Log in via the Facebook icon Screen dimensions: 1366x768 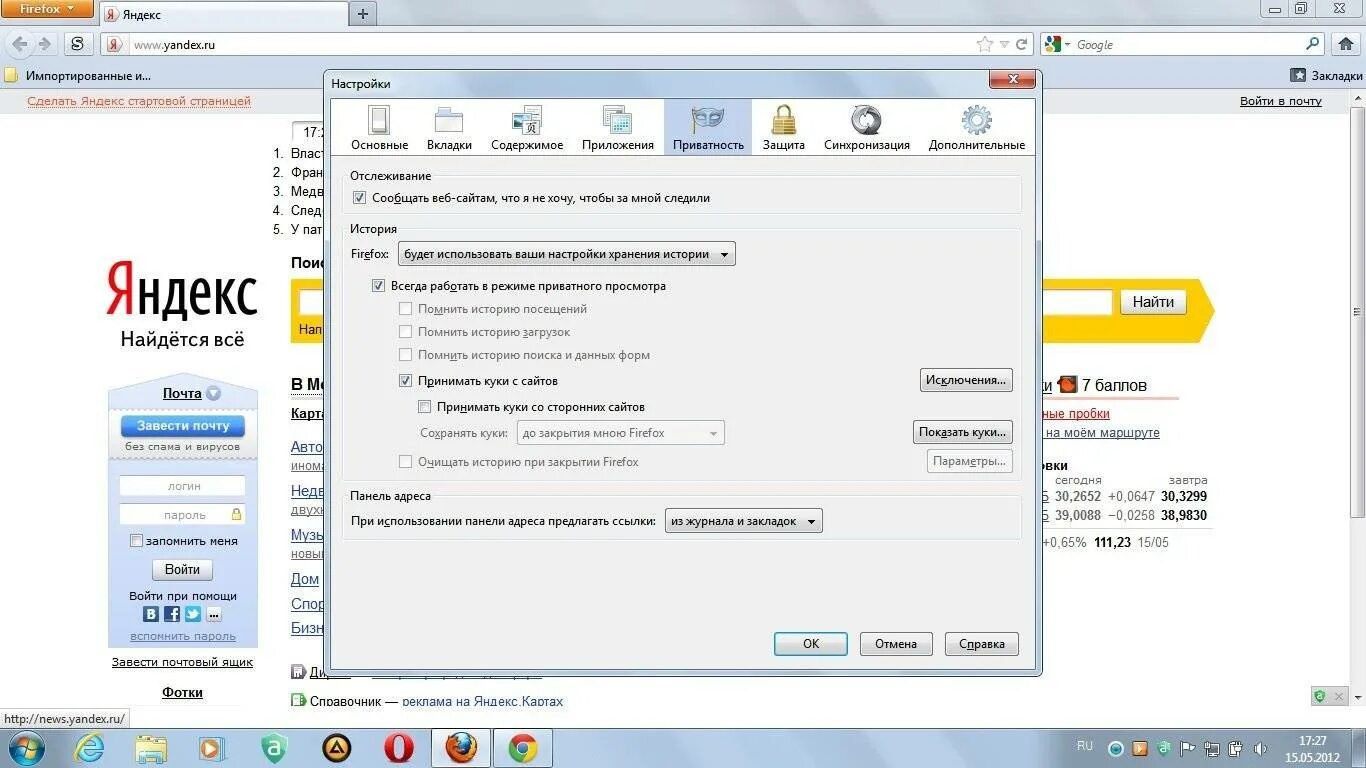click(x=172, y=614)
